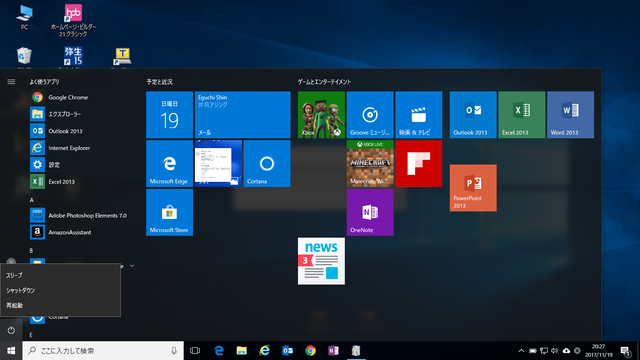Viewport: 640px width, 360px height.
Task: Click the taskbar search box ここに入力して検索
Action: tap(103, 351)
